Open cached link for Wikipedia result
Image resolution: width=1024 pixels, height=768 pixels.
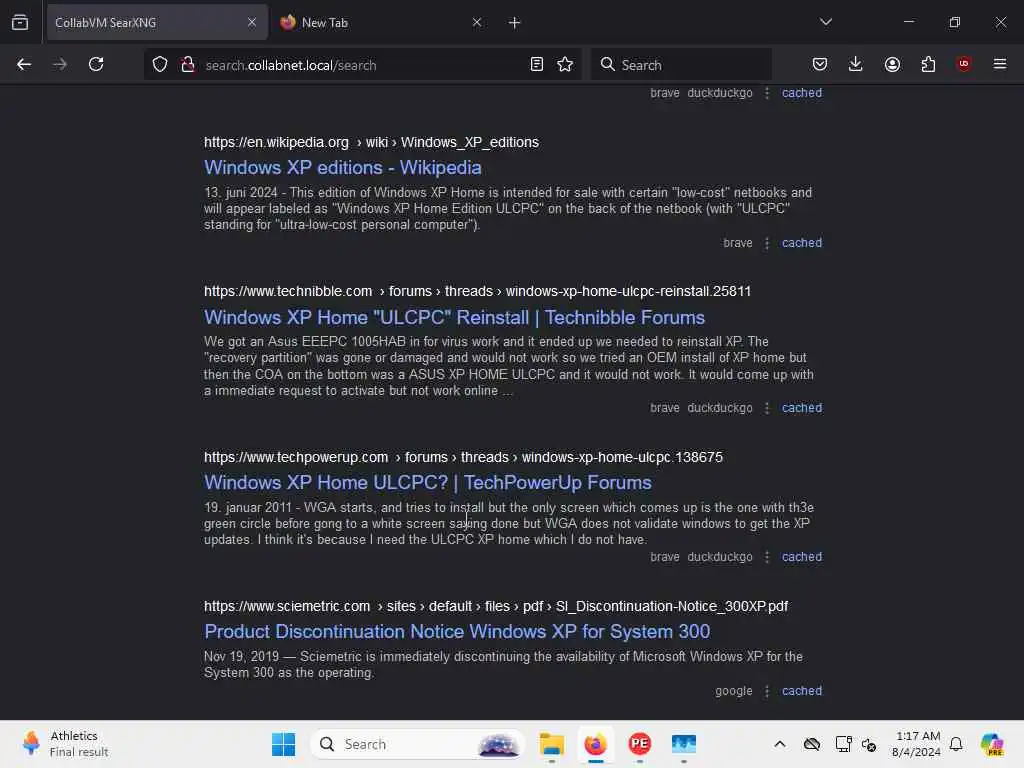[x=802, y=243]
